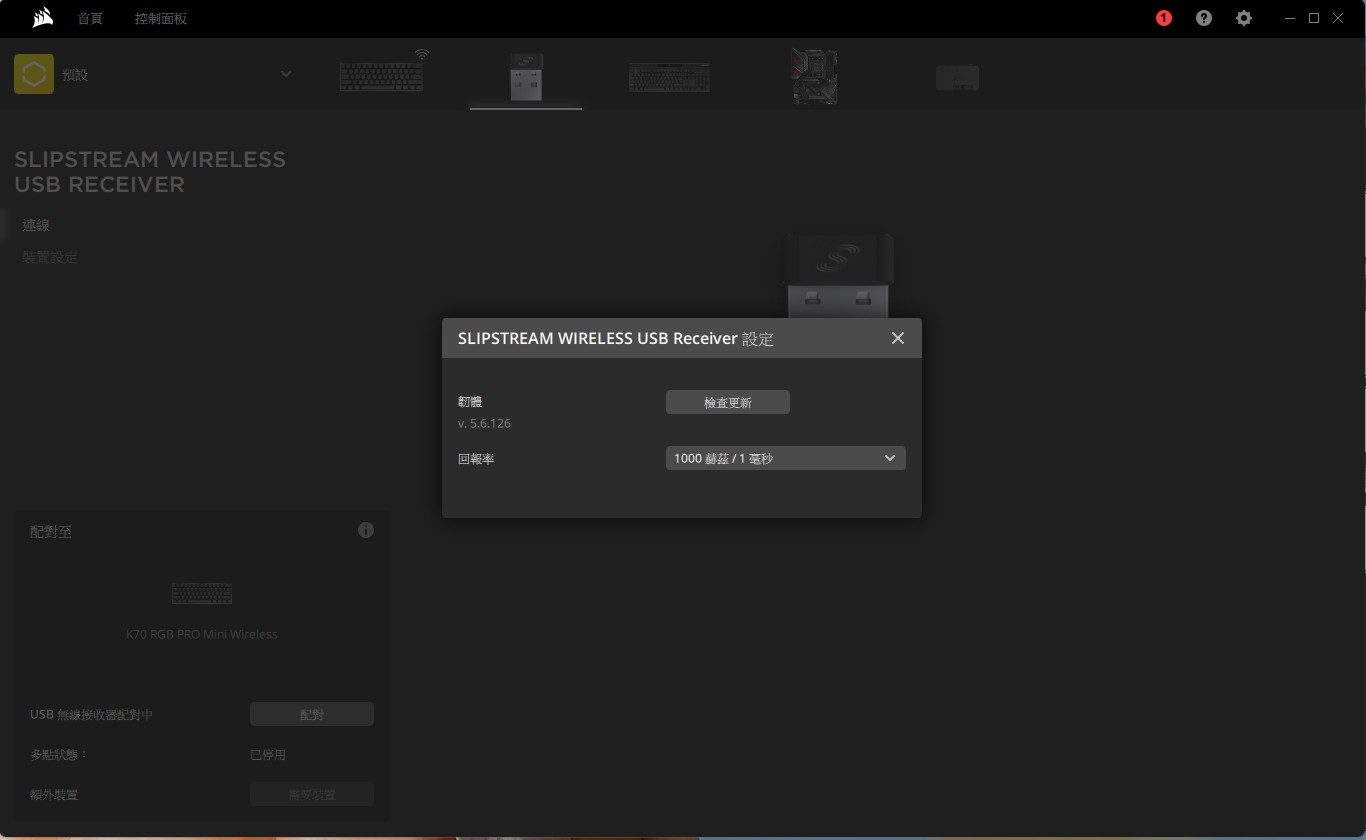
Task: Open the settings gear icon
Action: coord(1244,18)
